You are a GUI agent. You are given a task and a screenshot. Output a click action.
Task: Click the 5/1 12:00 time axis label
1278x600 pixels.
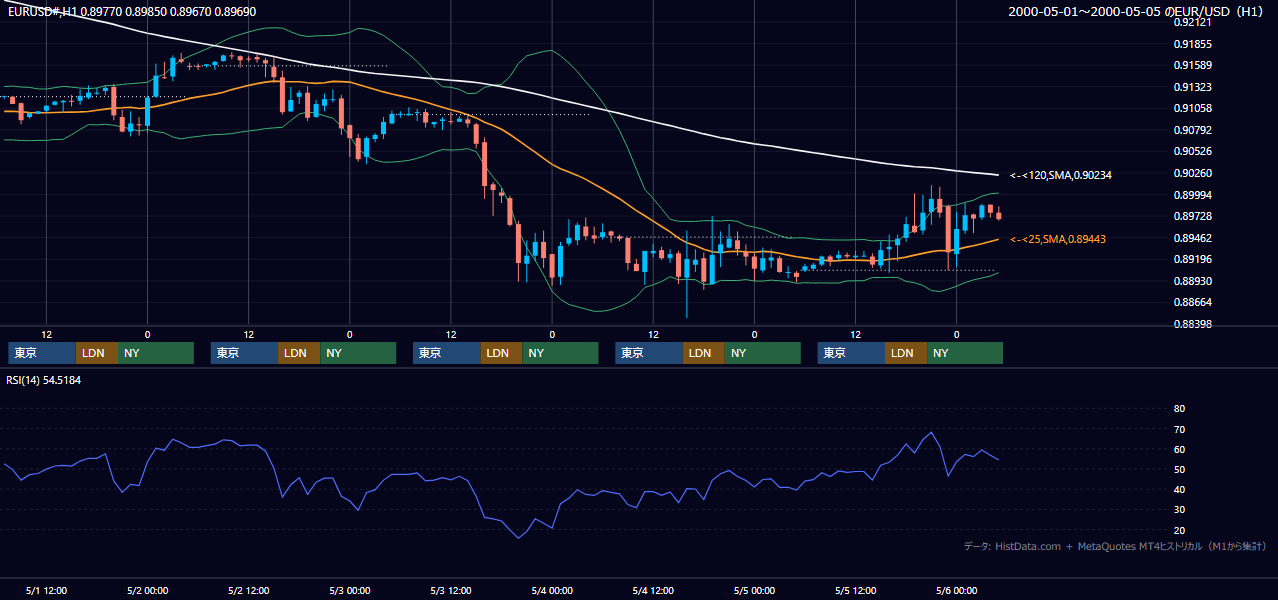46,590
